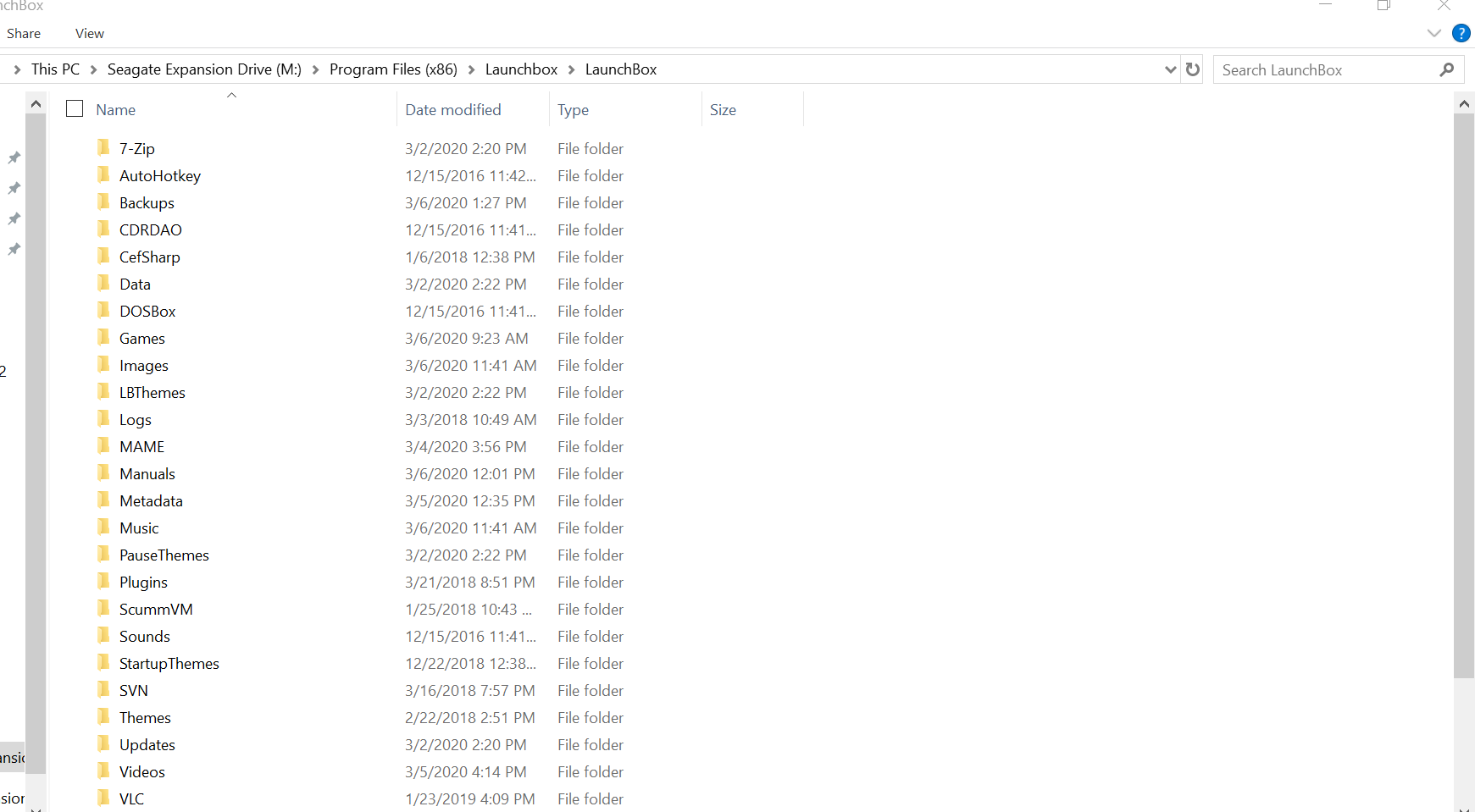Select the VLC folder name
Image resolution: width=1475 pixels, height=812 pixels.
click(x=131, y=798)
